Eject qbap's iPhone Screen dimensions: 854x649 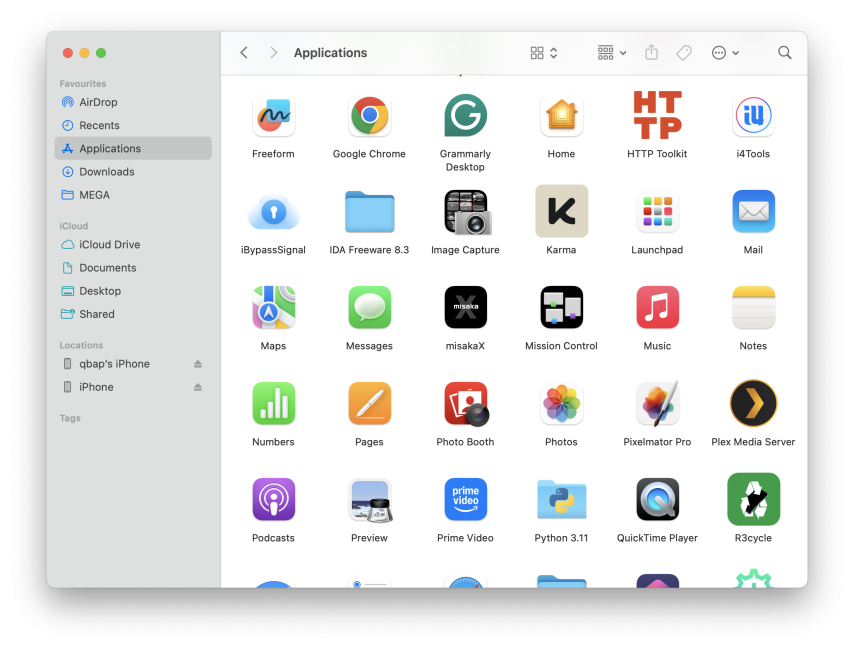point(198,364)
